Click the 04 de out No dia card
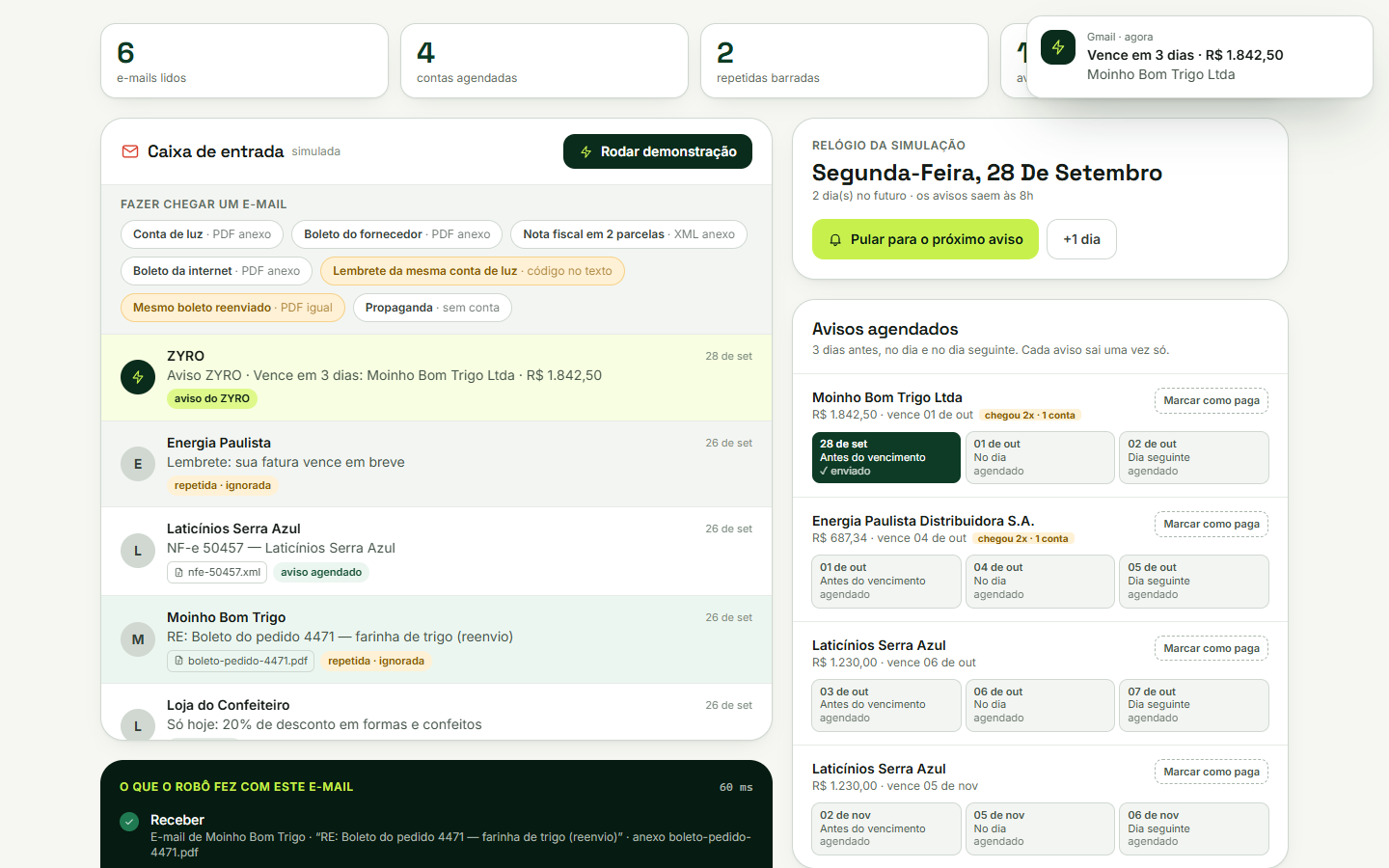This screenshot has width=1389, height=868. coord(1040,581)
